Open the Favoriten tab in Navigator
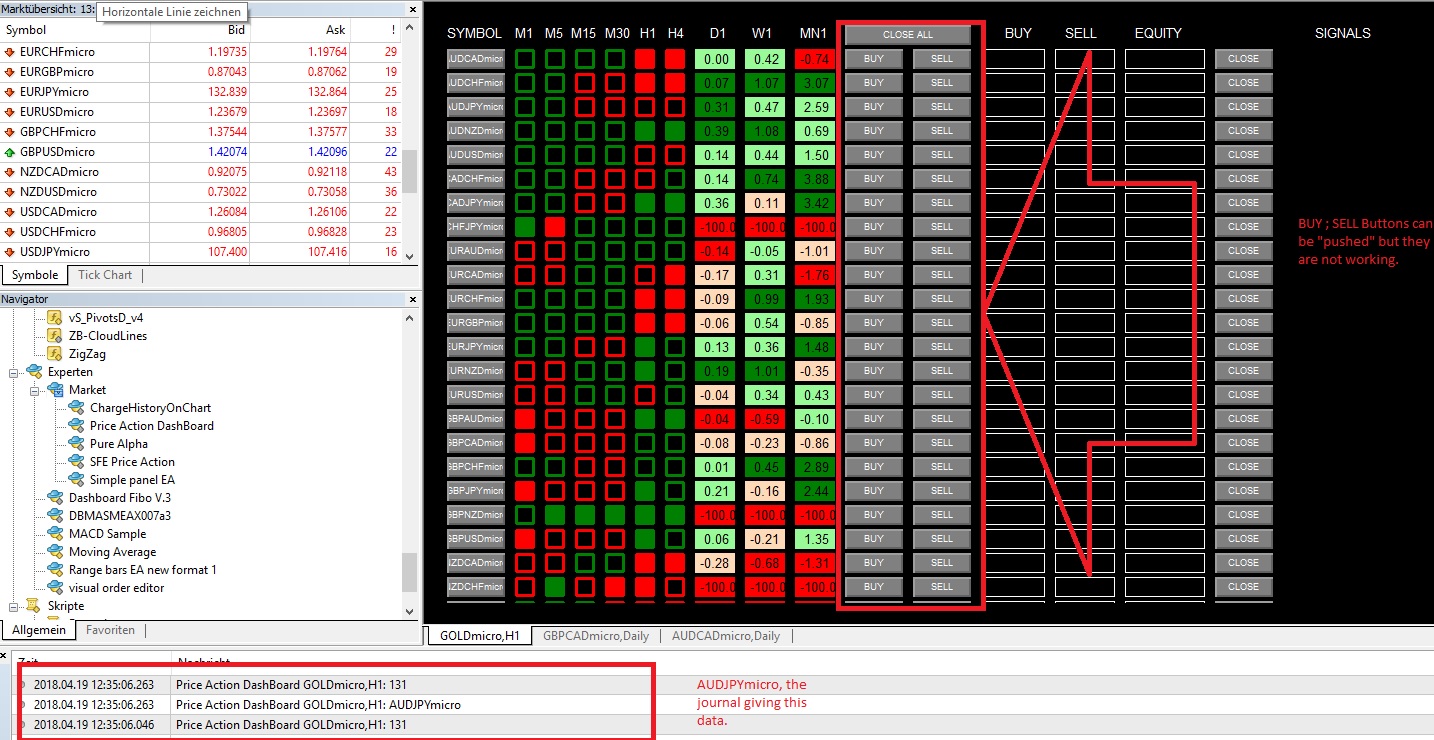The width and height of the screenshot is (1434, 740). point(110,630)
